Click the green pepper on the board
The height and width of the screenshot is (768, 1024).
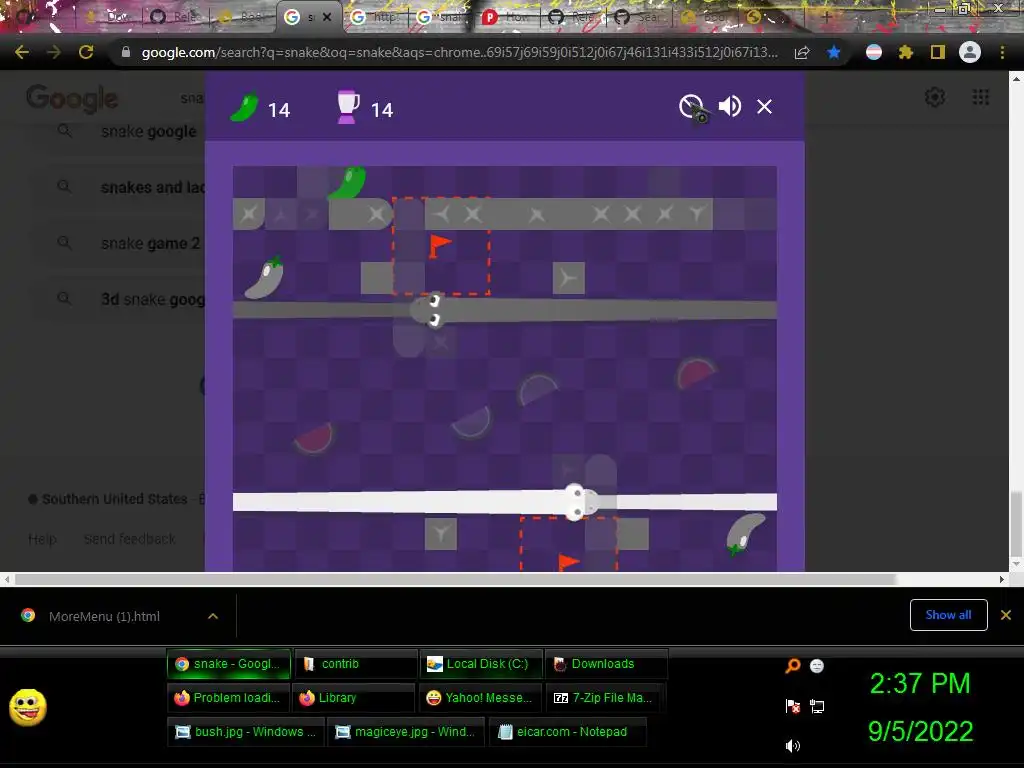tap(347, 182)
